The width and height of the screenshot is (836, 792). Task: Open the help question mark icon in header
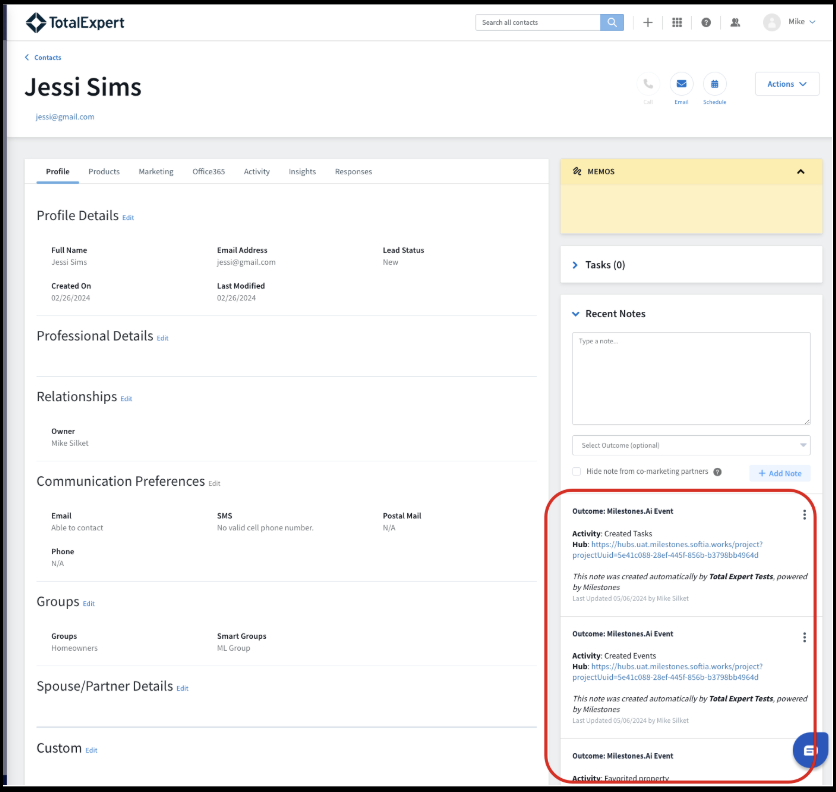(x=706, y=22)
